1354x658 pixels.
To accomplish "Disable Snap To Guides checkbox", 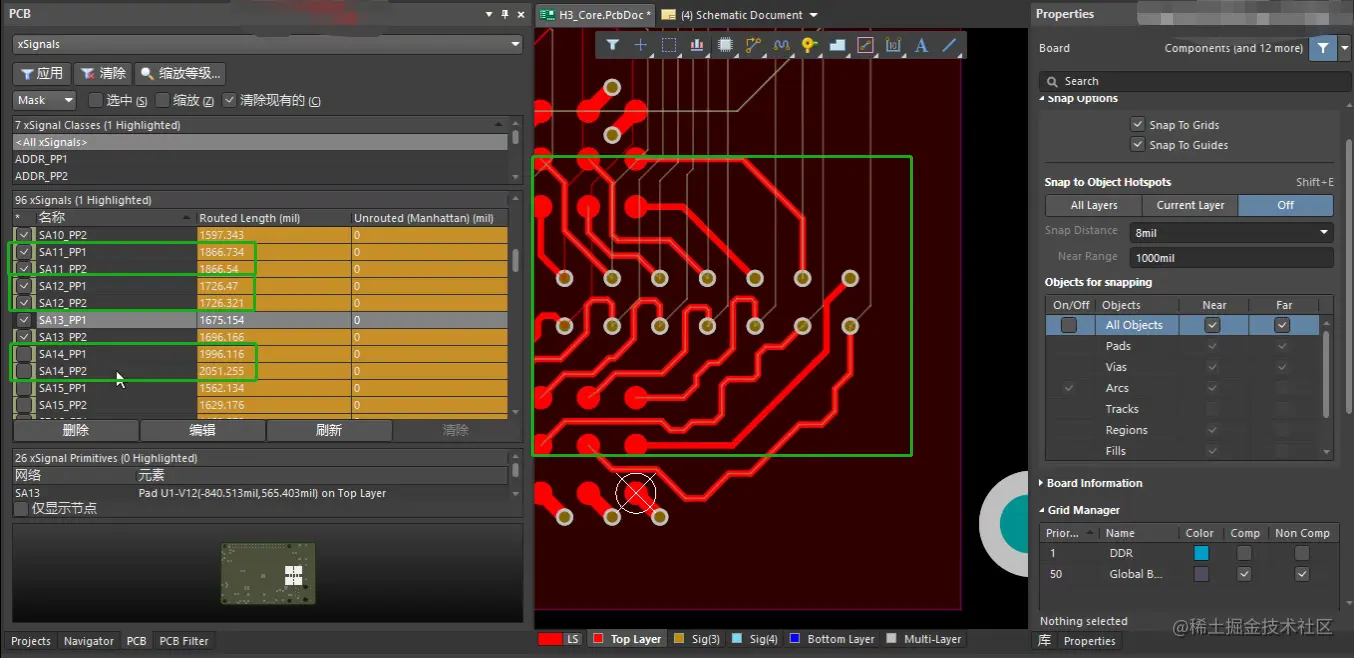I will 1137,144.
